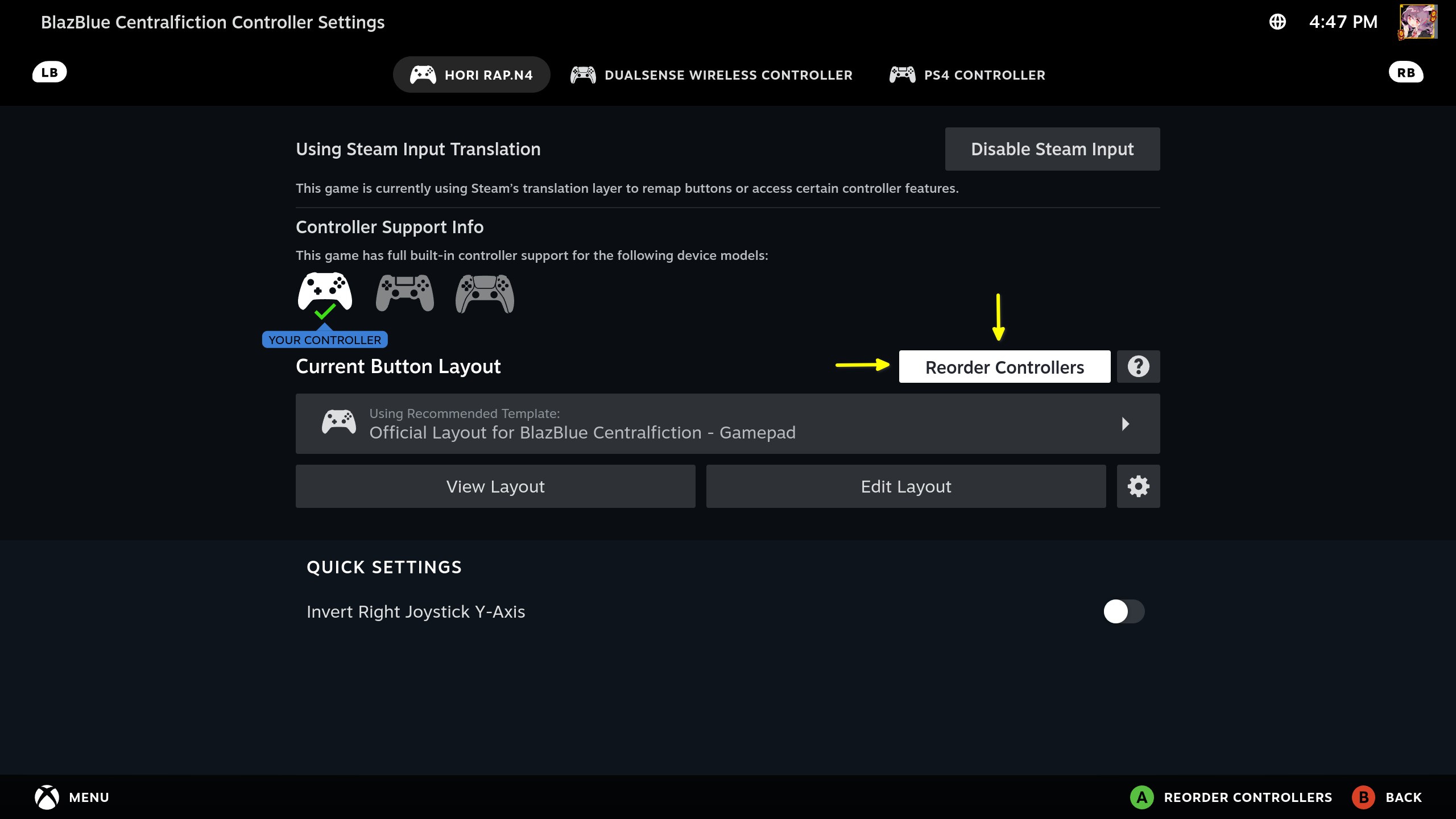Open View Layout
This screenshot has height=819, width=1456.
point(495,486)
